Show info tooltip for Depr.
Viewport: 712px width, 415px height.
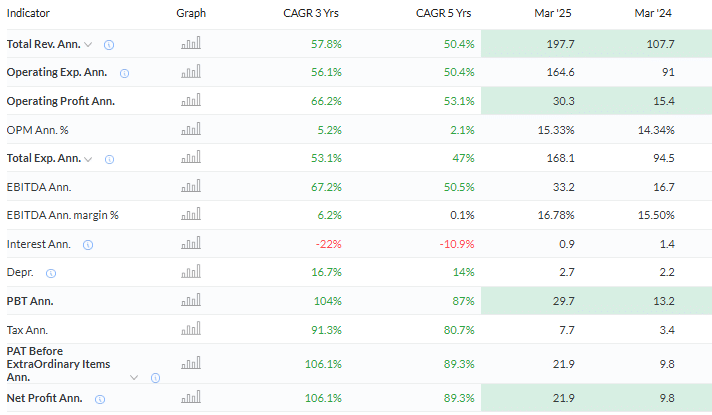tap(51, 273)
